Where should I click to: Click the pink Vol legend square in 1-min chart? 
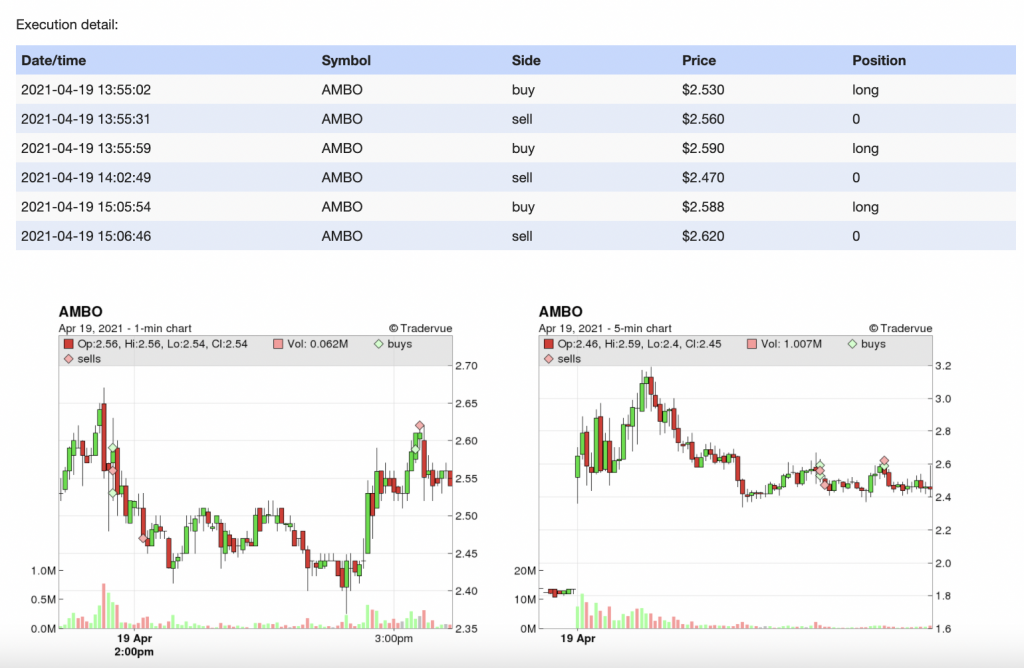pos(278,344)
